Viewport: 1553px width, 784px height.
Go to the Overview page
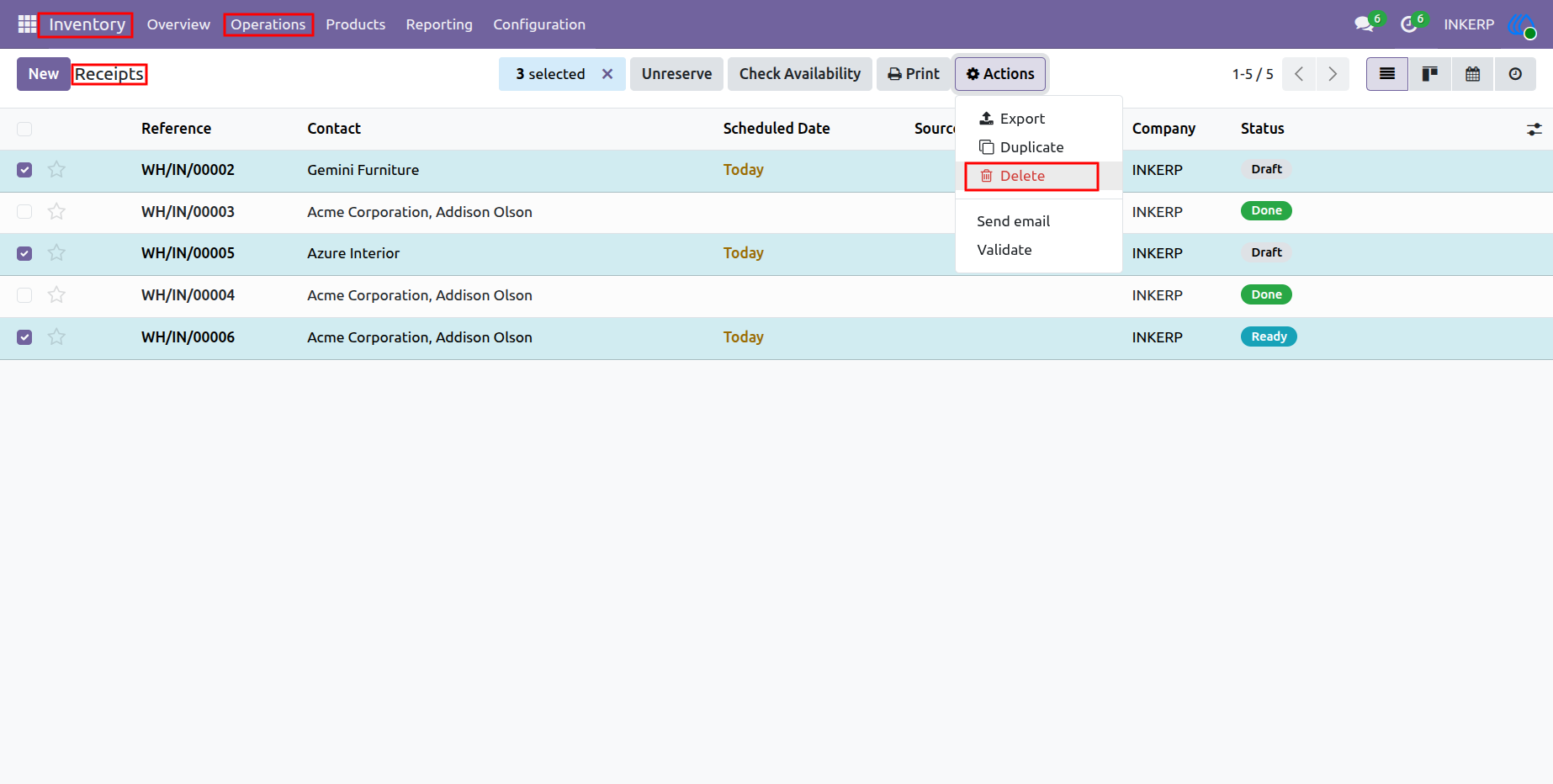pyautogui.click(x=178, y=24)
